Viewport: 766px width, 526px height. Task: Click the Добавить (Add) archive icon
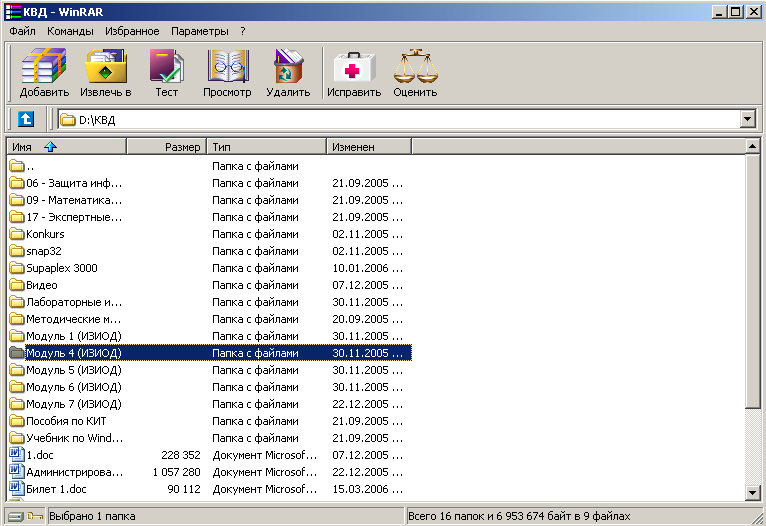[44, 66]
